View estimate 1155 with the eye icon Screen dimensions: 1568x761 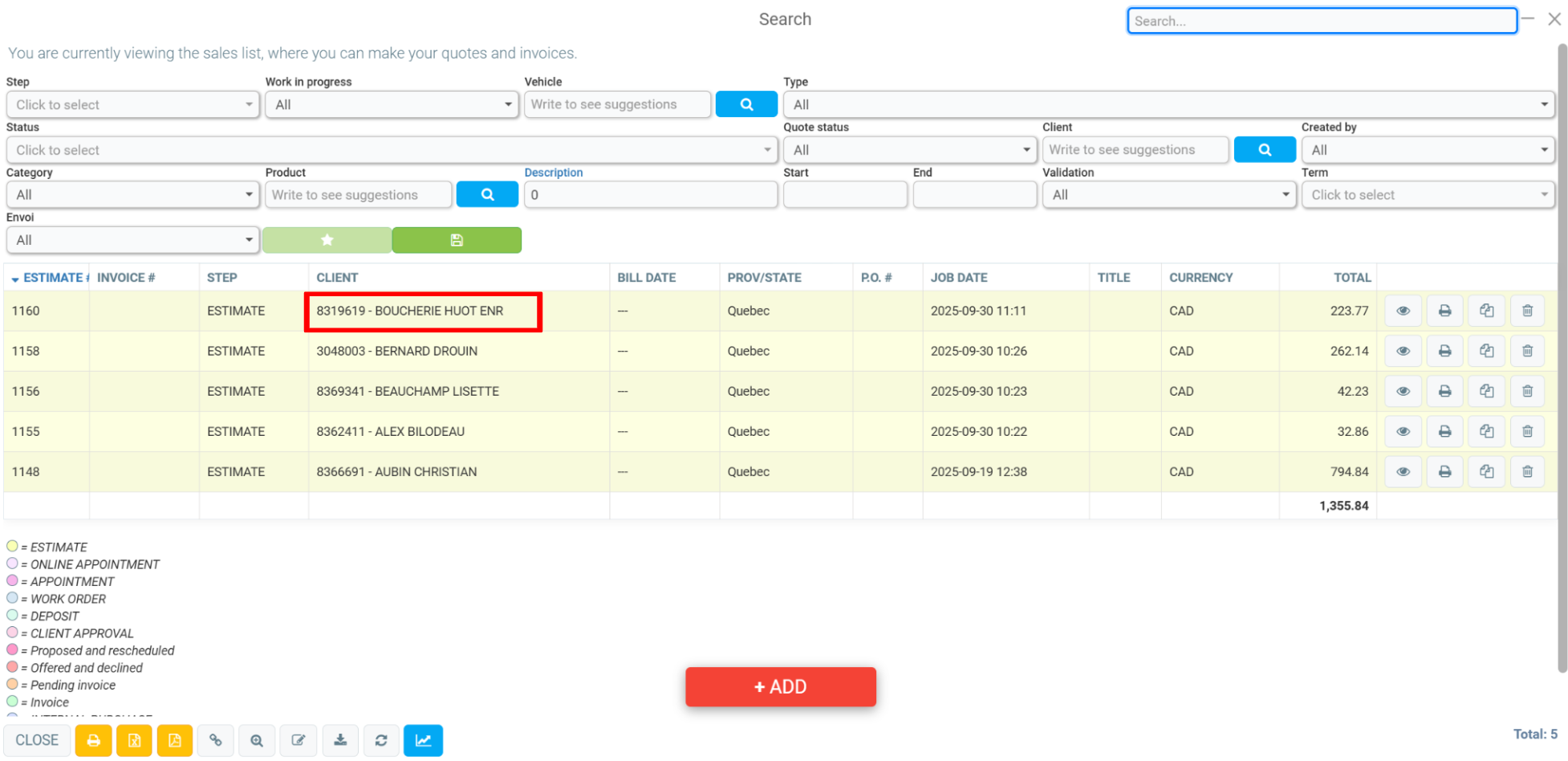1403,431
